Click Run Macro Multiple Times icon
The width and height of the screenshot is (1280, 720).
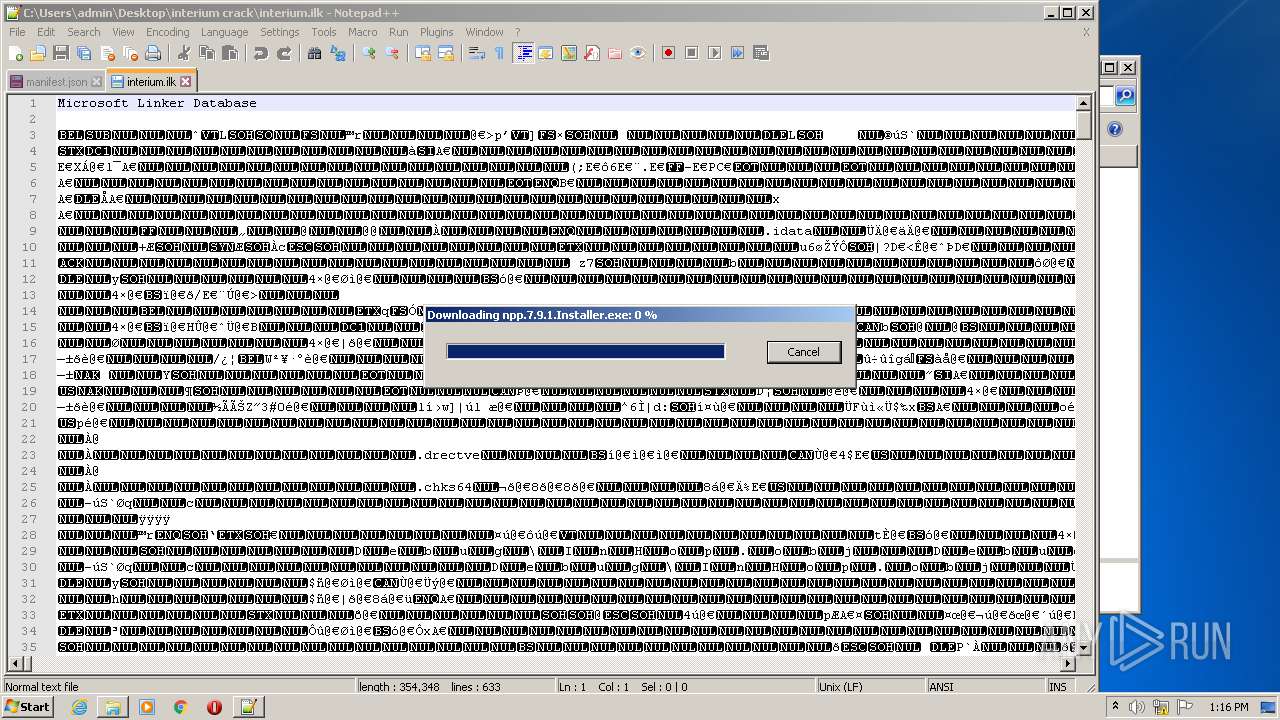tap(737, 53)
